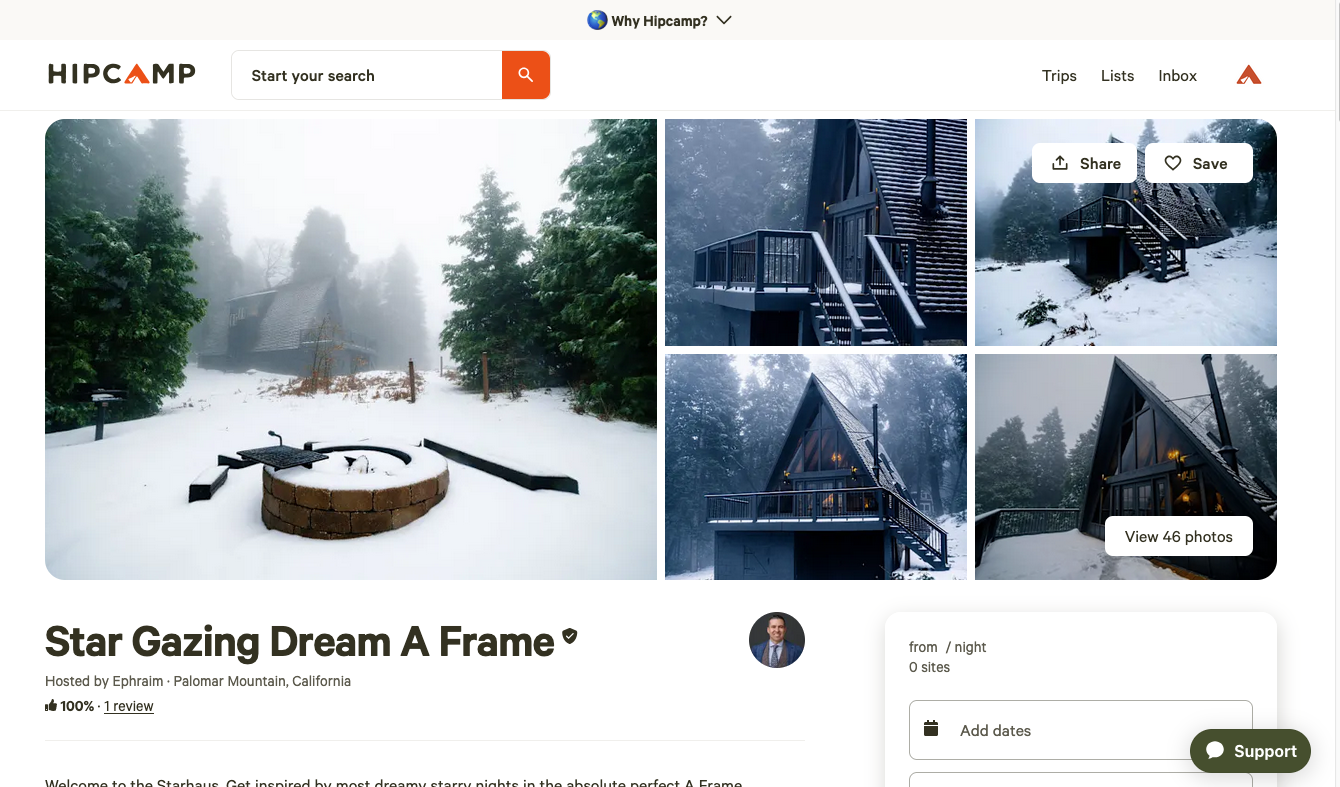Go to Trips in the navigation
This screenshot has width=1340, height=787.
tap(1059, 75)
